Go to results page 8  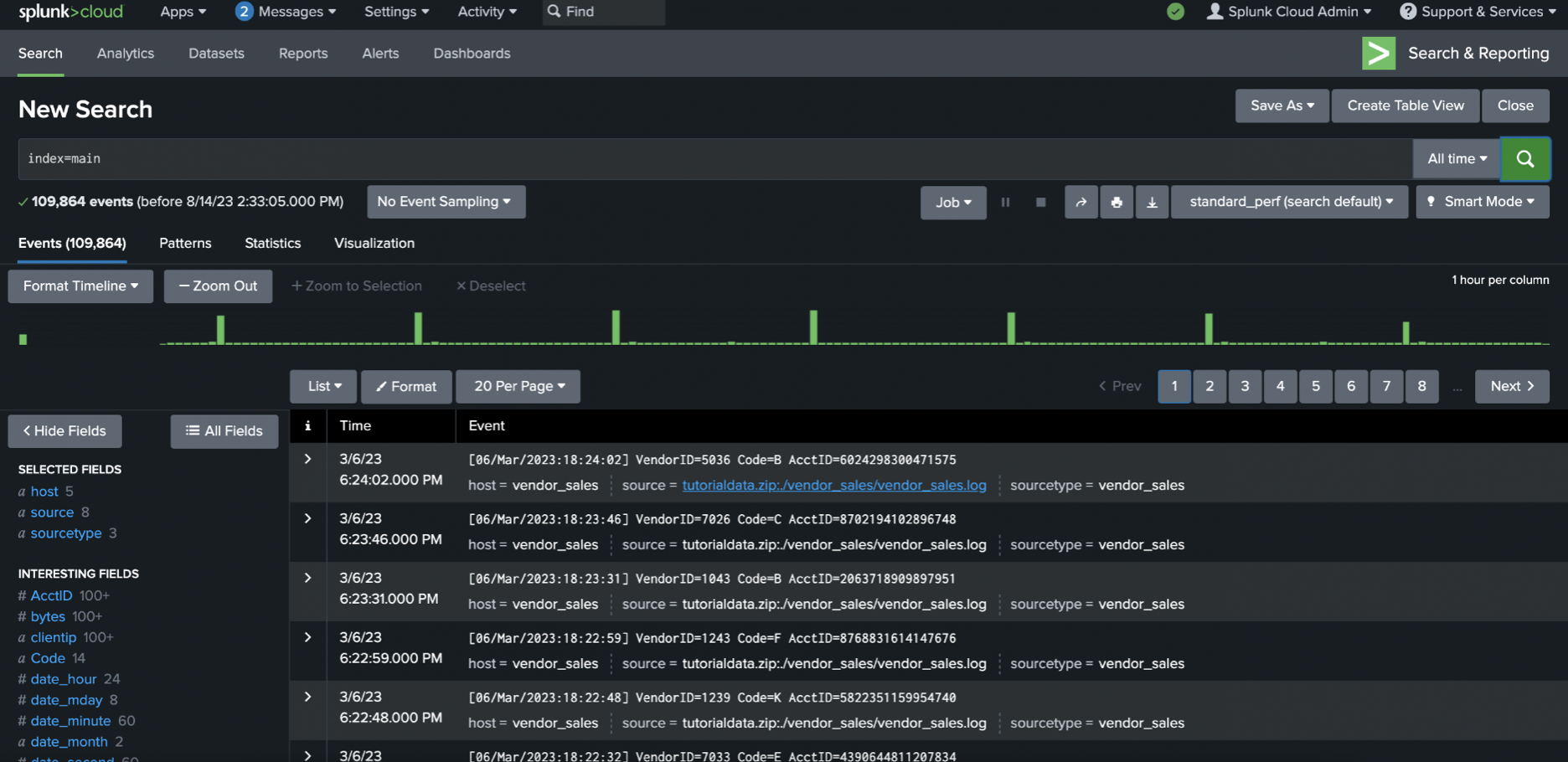pos(1421,386)
